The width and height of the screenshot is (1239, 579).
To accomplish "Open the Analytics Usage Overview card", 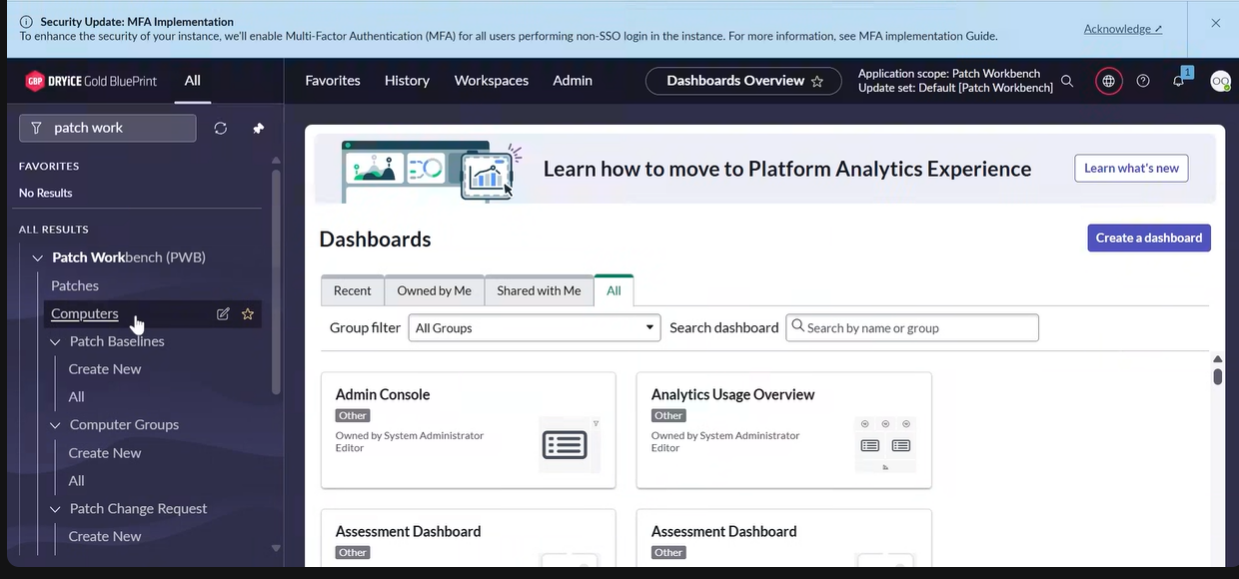I will (x=784, y=430).
